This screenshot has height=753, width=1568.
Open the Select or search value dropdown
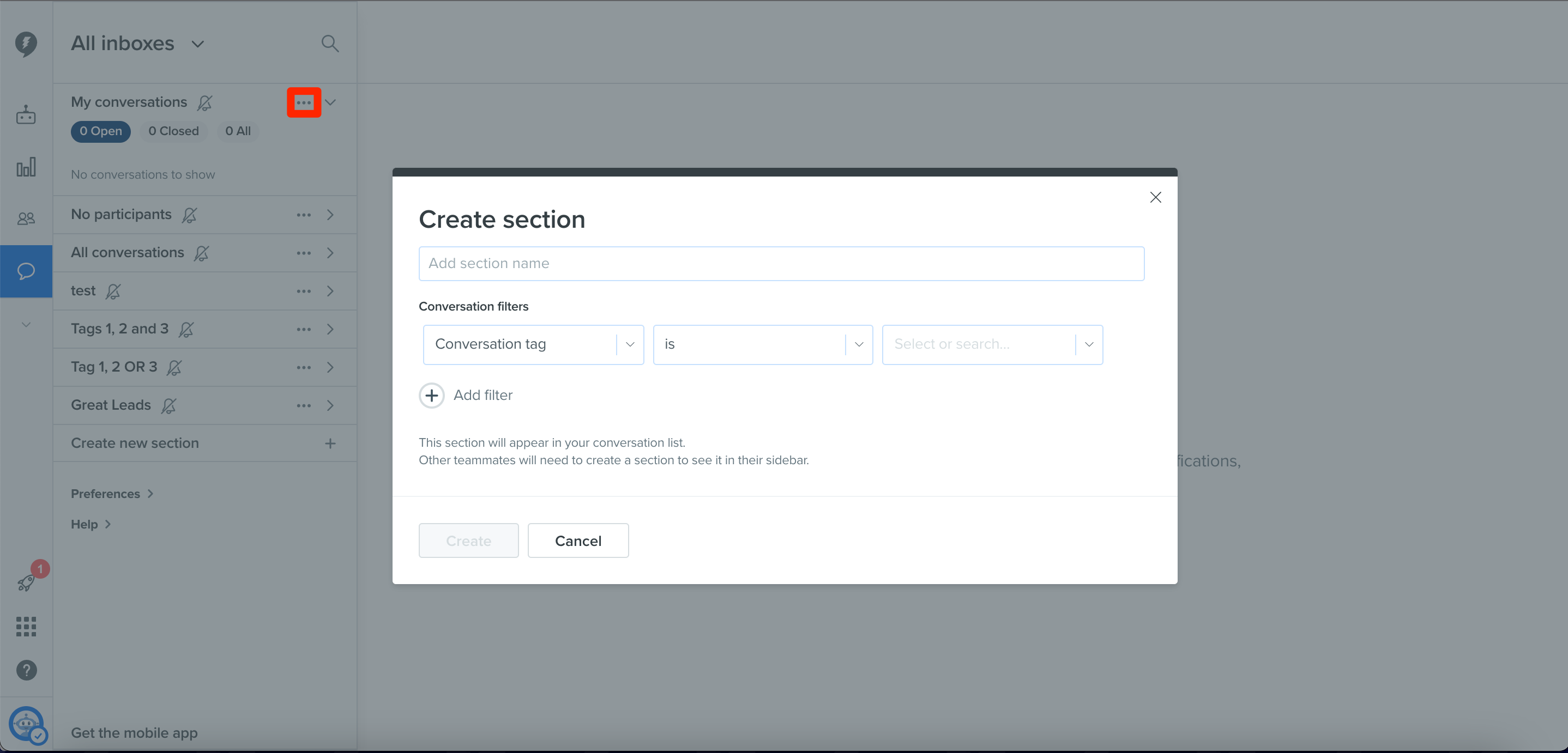(x=992, y=344)
